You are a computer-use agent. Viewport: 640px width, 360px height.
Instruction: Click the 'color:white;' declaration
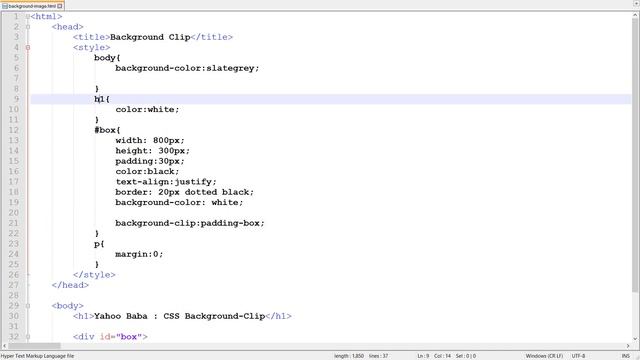pos(147,109)
